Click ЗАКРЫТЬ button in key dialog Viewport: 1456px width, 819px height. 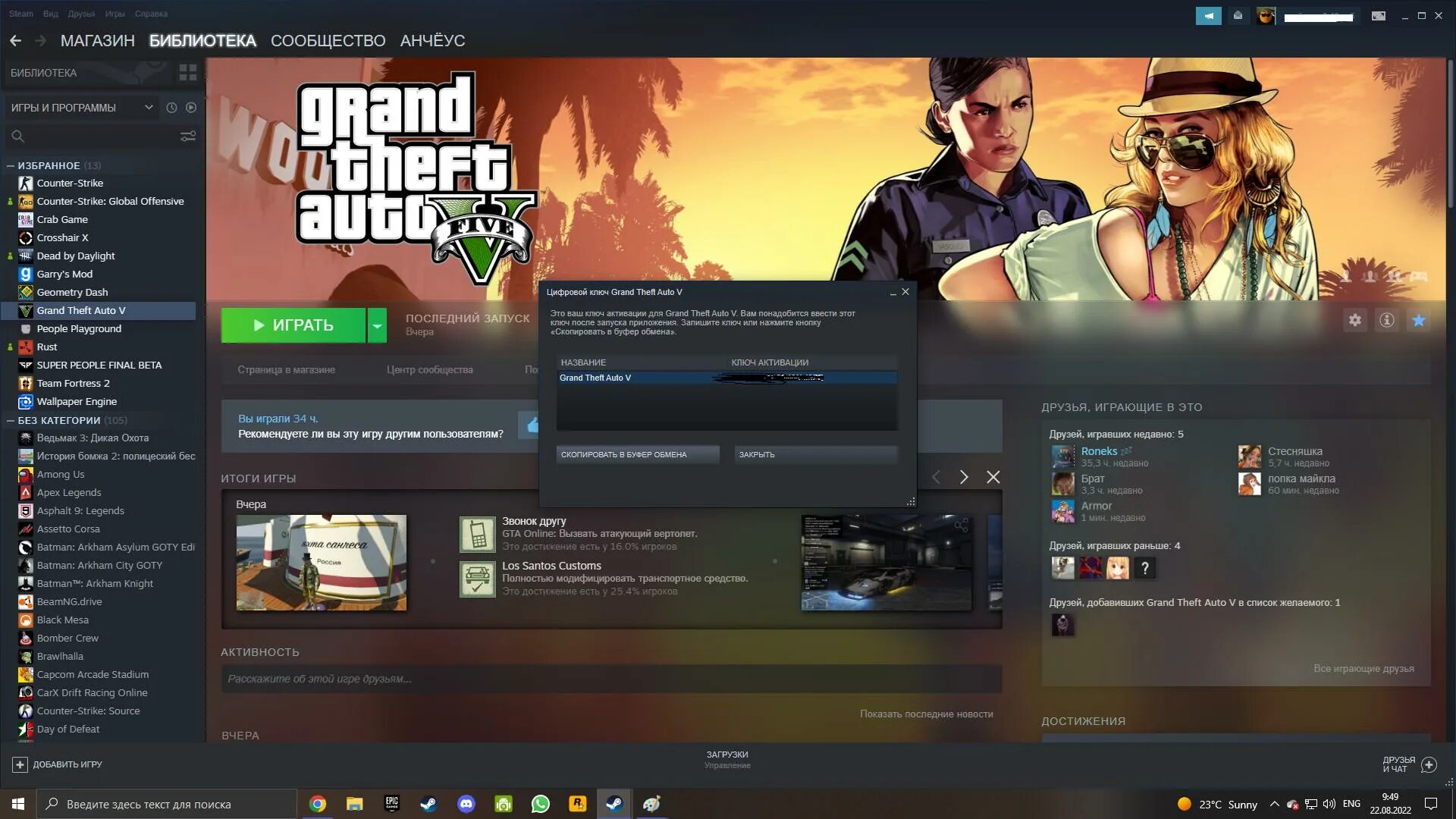816,454
